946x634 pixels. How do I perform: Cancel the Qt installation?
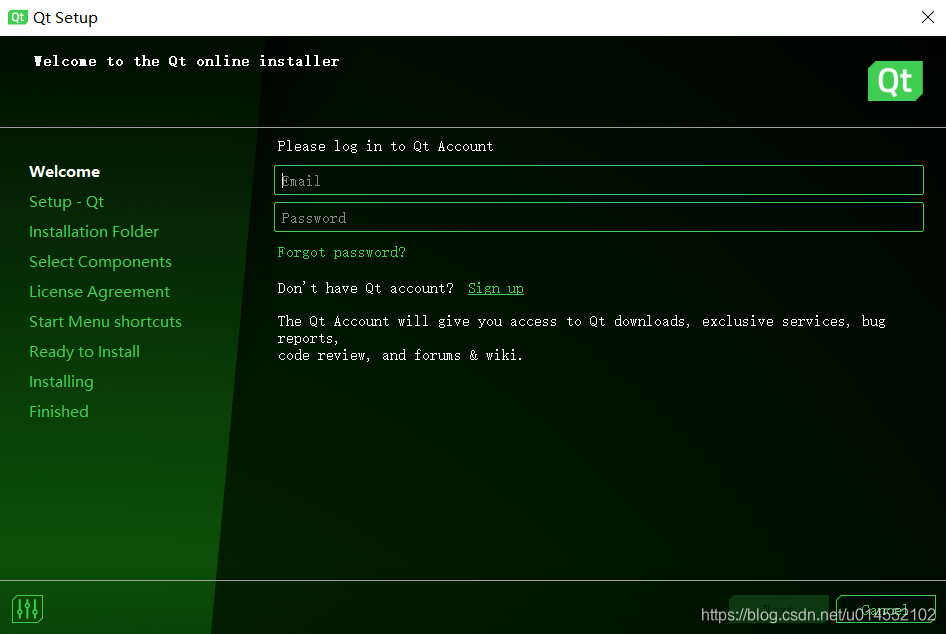click(885, 609)
